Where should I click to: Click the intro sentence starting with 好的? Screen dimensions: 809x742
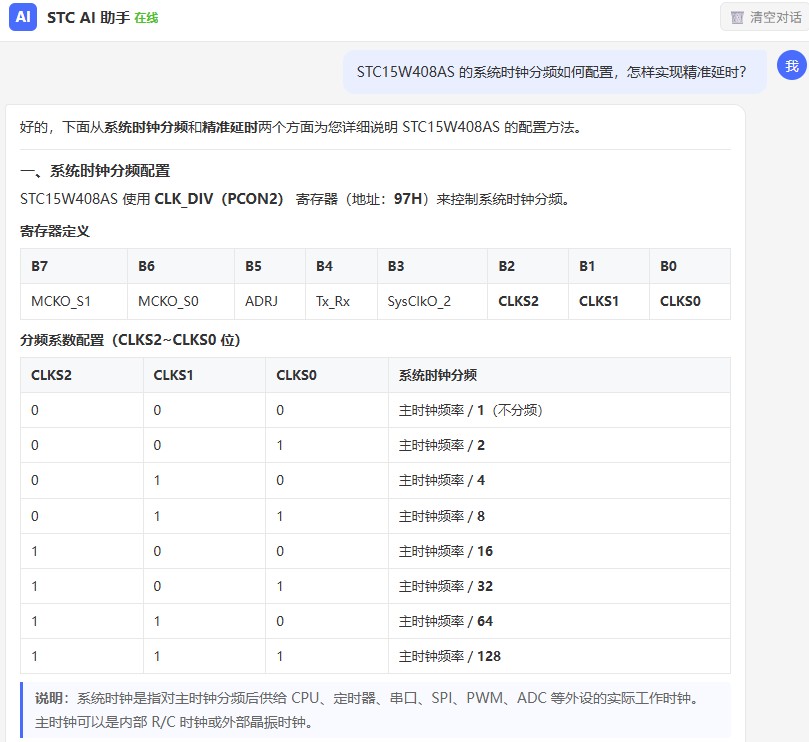pos(300,127)
